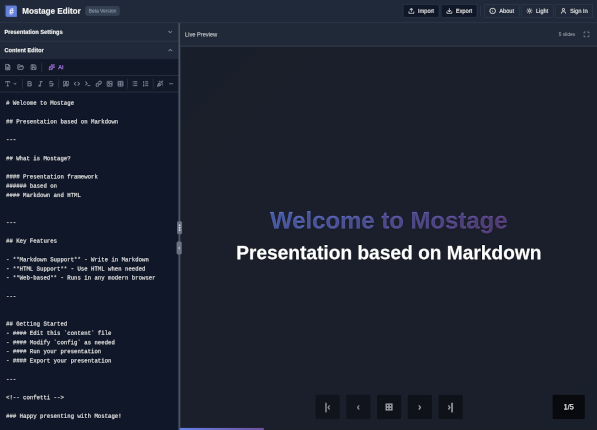Click the '**Markdown Support**' bullet line
This screenshot has width=597, height=430.
pyautogui.click(x=77, y=259)
